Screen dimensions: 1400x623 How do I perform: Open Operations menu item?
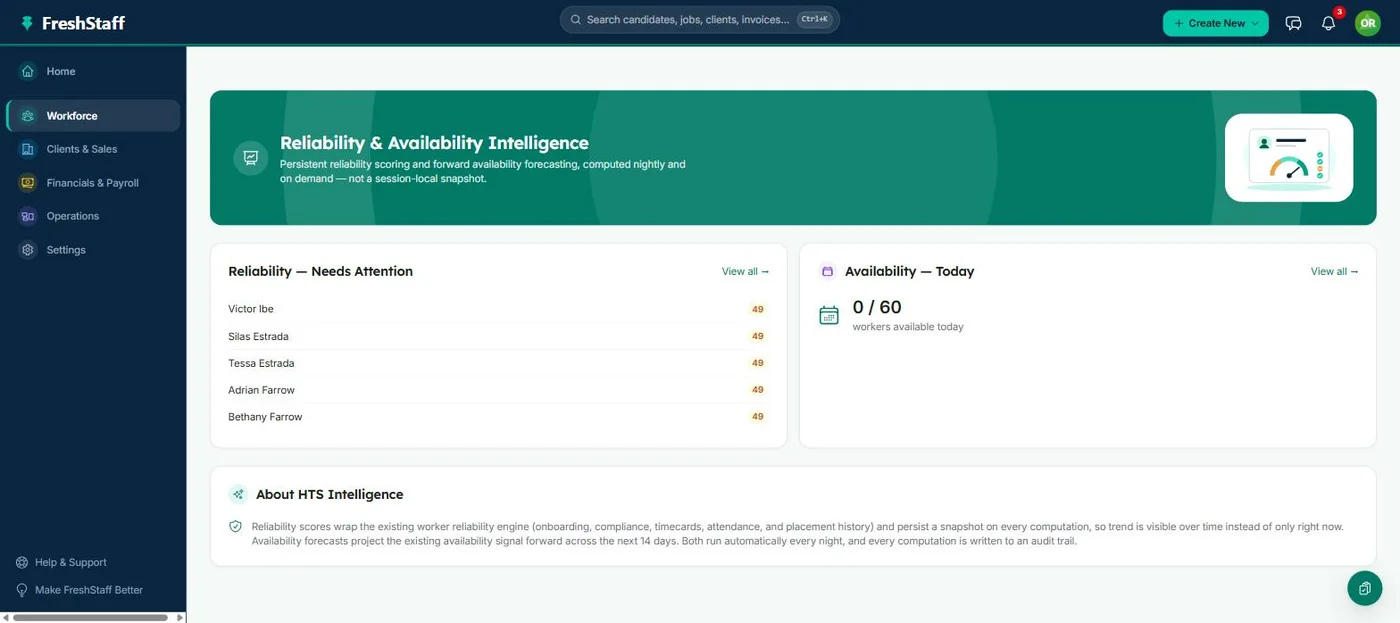click(93, 216)
